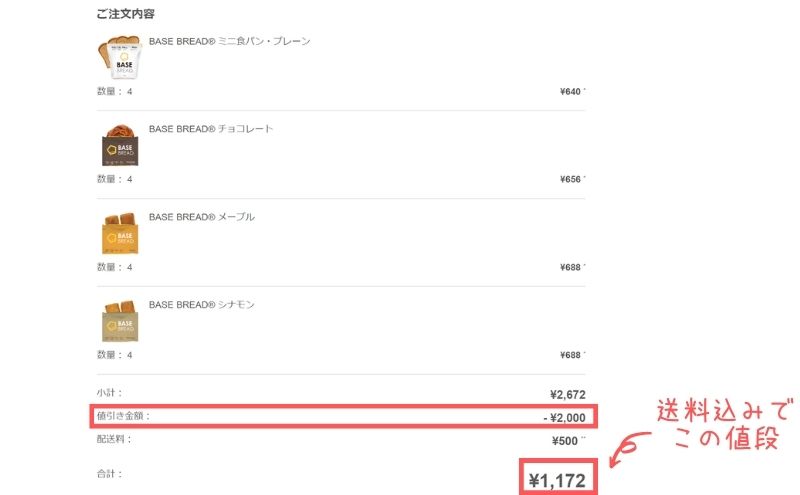Click the discount amount - ¥2,000
The height and width of the screenshot is (495, 800).
coord(564,418)
